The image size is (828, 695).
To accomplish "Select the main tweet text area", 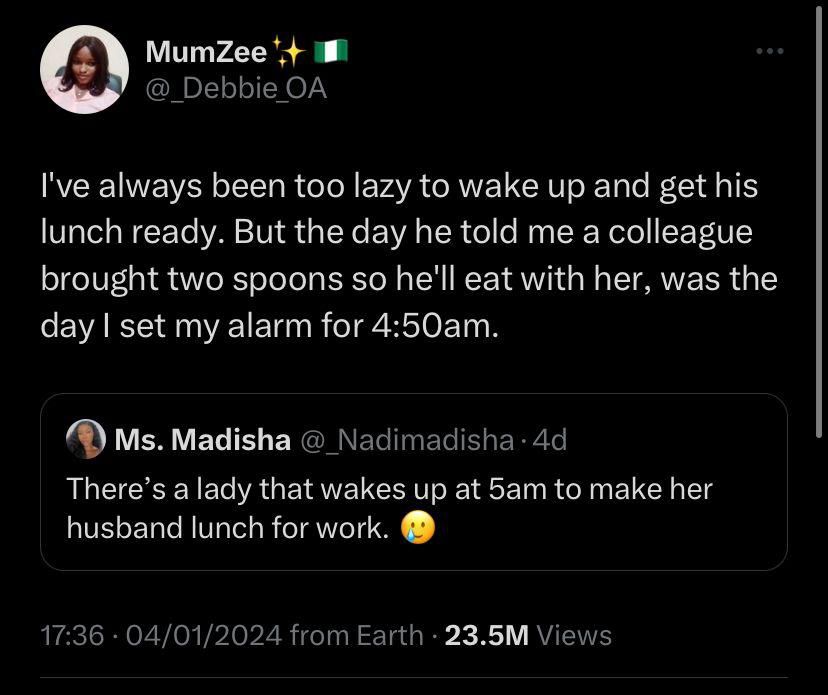I will [400, 250].
